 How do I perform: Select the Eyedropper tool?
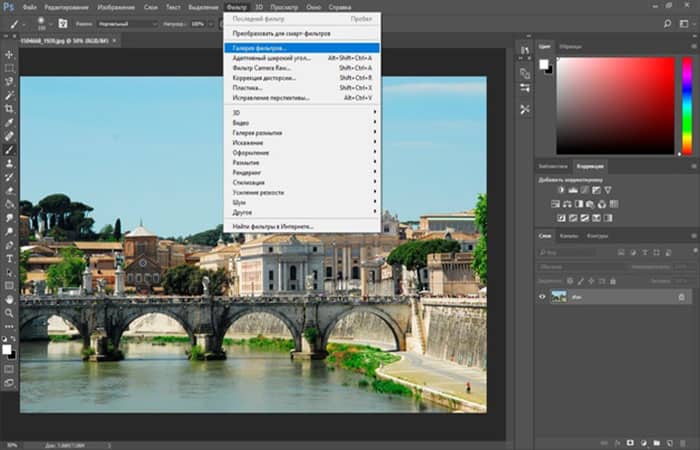[9, 122]
